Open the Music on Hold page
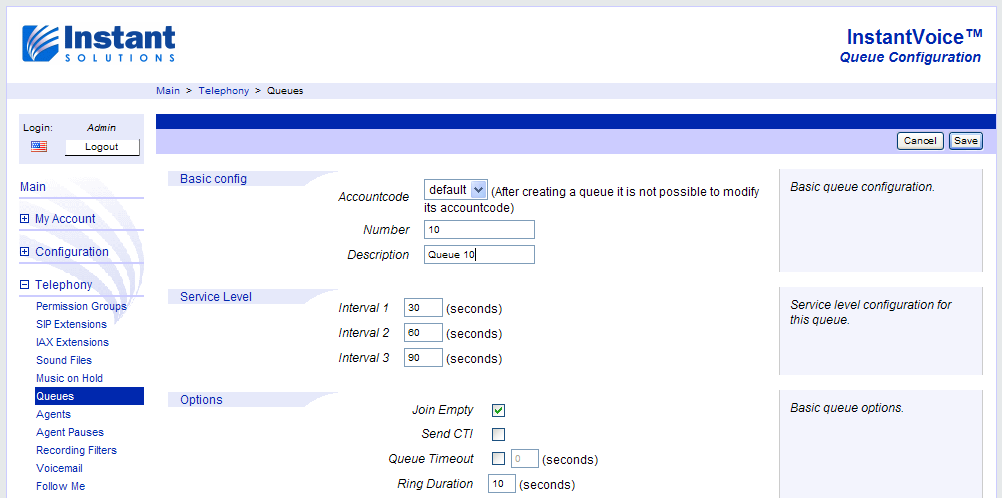This screenshot has width=1002, height=498. (69, 378)
